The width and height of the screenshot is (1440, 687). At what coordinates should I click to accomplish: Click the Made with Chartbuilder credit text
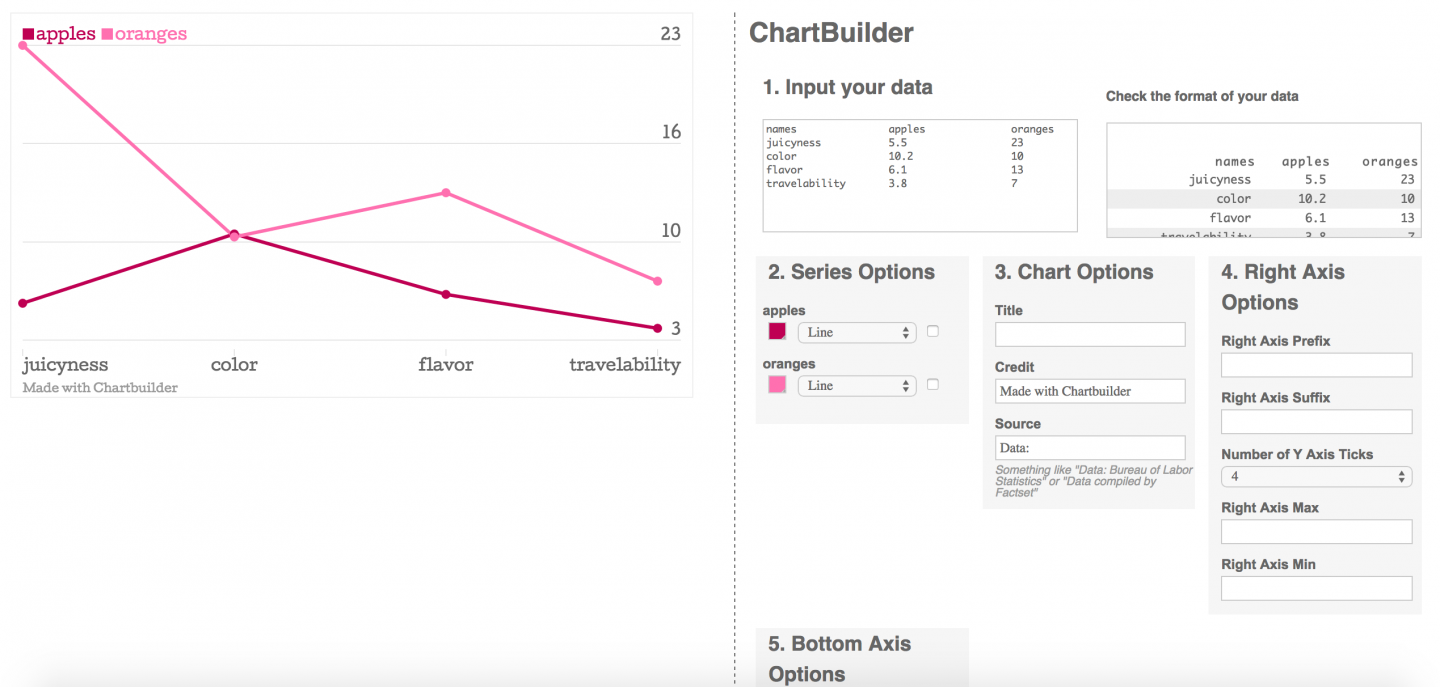point(99,387)
